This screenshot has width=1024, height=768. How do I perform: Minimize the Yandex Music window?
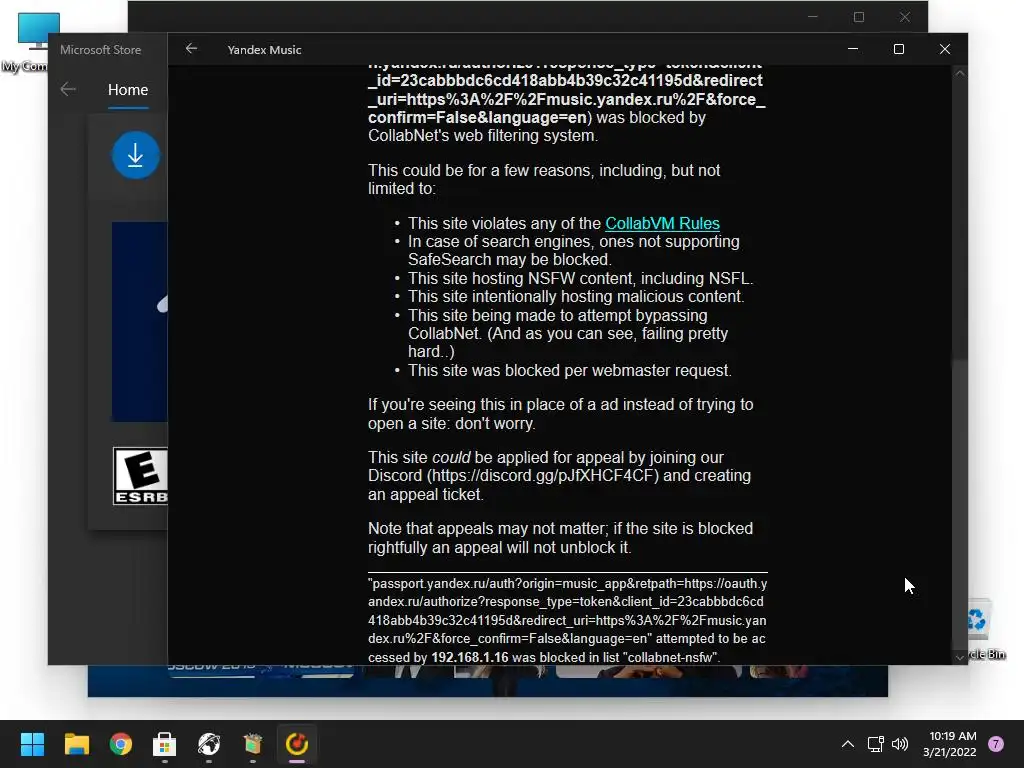853,49
